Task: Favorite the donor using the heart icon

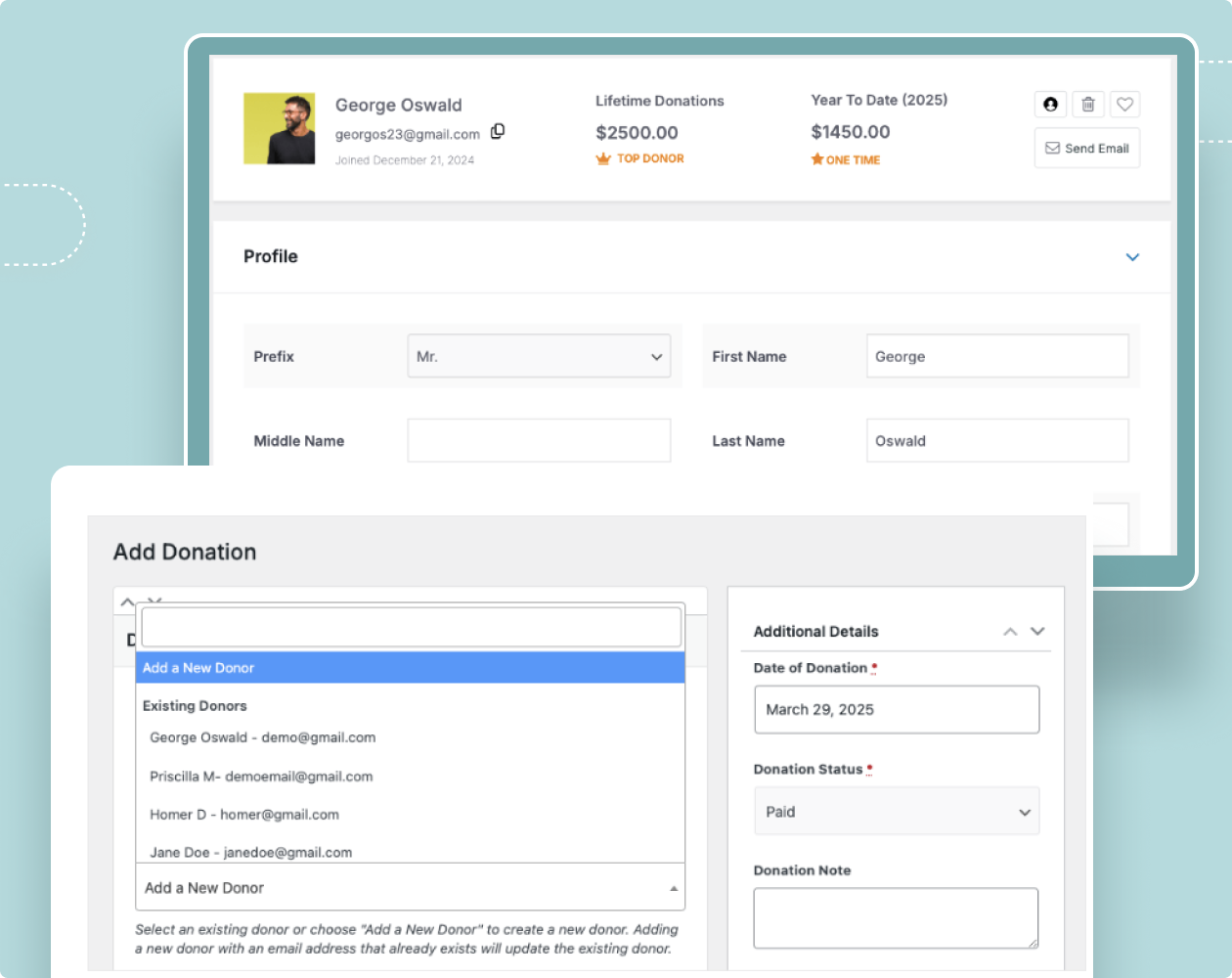Action: (x=1124, y=104)
